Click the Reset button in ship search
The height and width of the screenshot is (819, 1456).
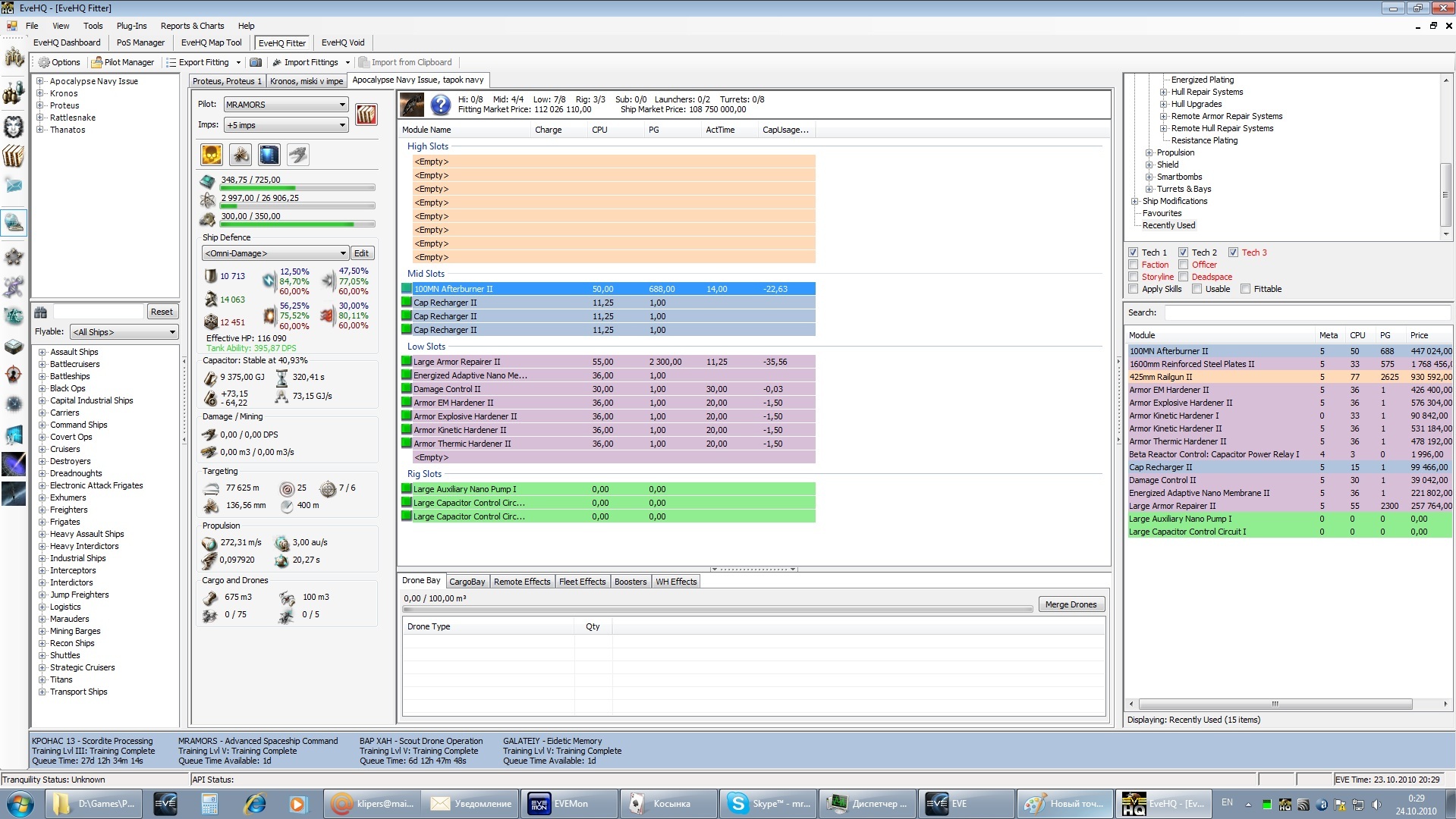coord(162,312)
